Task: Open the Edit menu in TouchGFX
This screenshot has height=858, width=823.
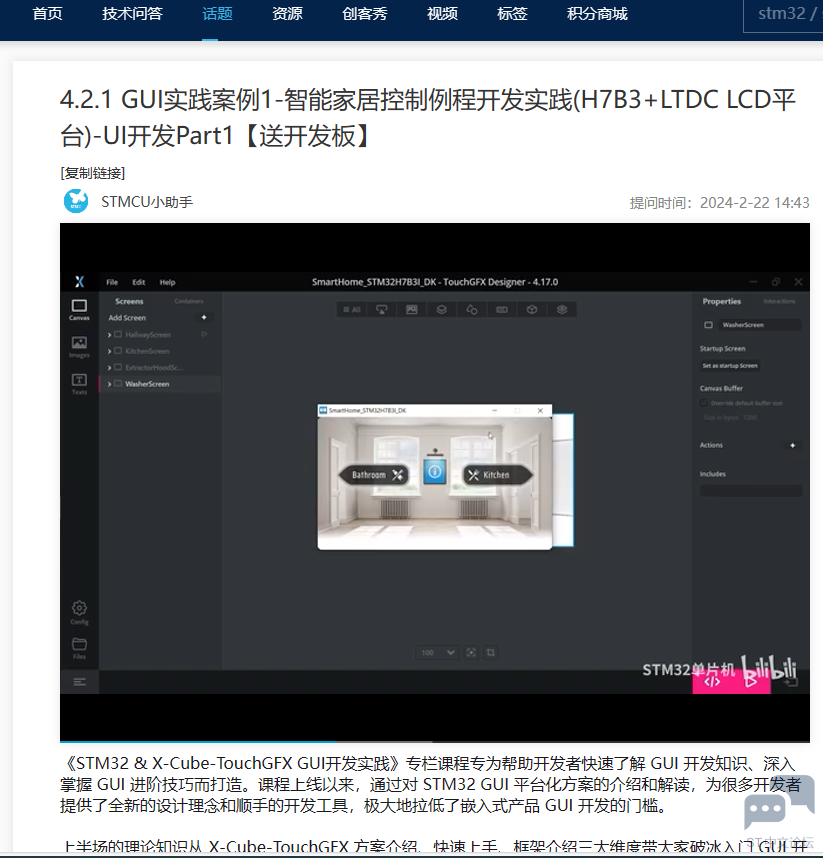Action: pos(138,282)
